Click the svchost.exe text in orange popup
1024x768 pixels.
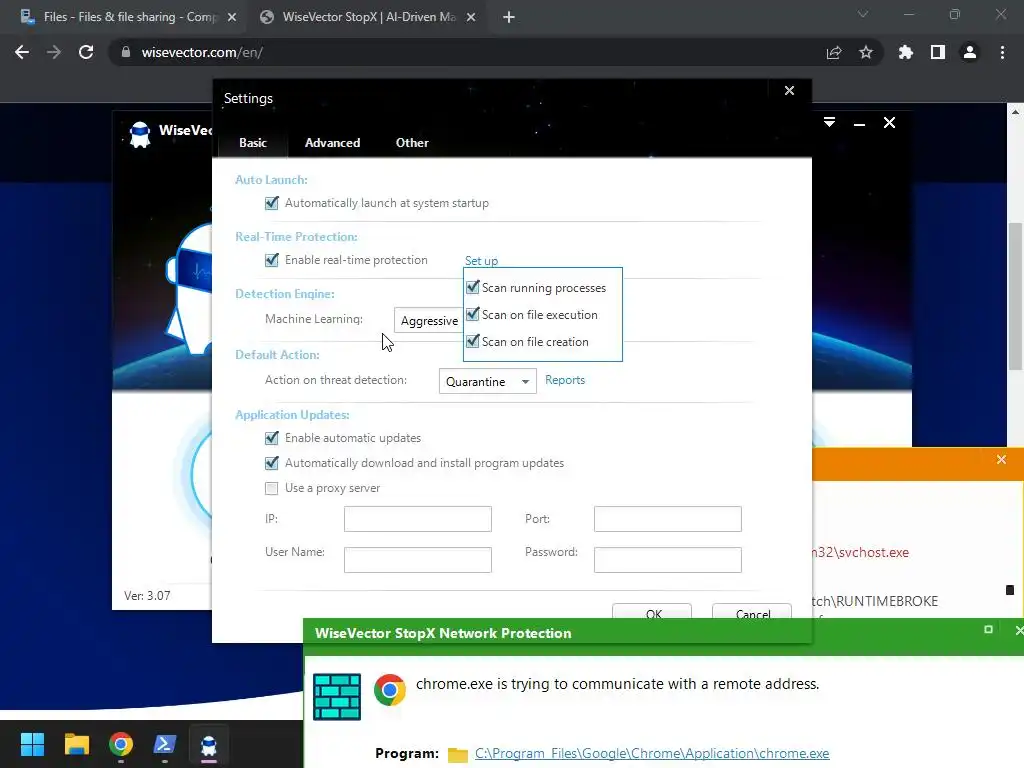pyautogui.click(x=861, y=552)
